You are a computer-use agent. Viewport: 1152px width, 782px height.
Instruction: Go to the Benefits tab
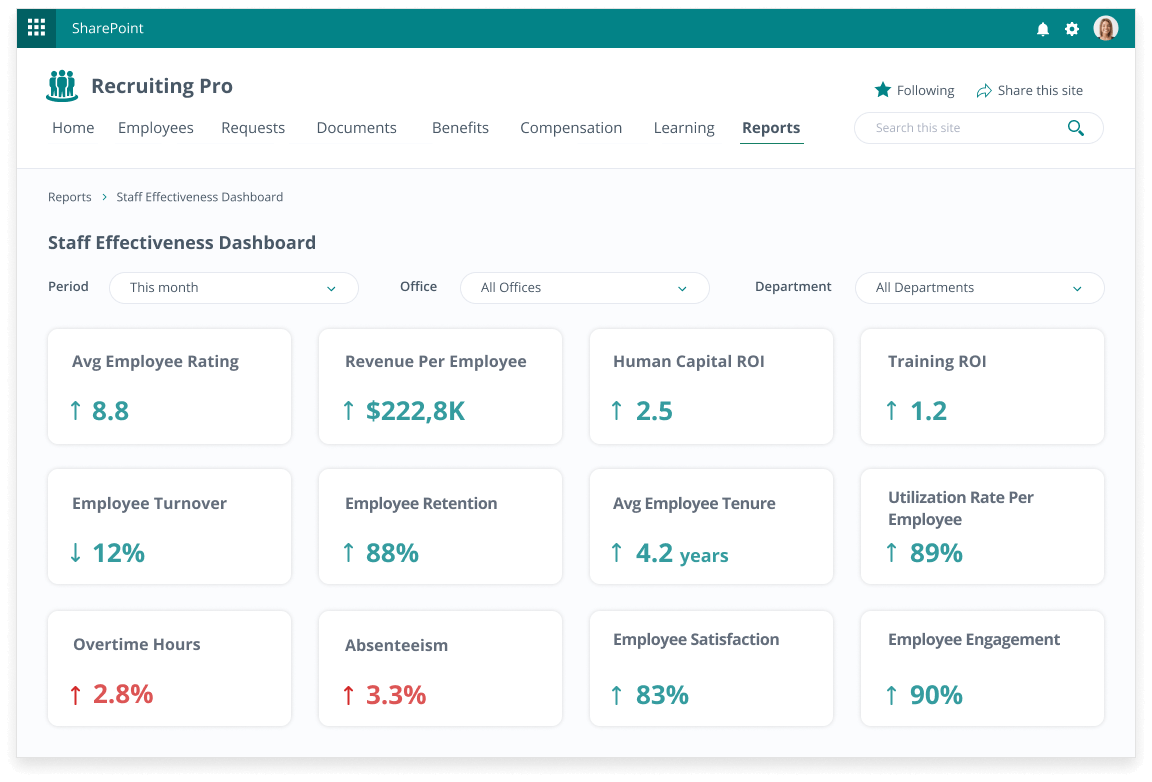[460, 128]
